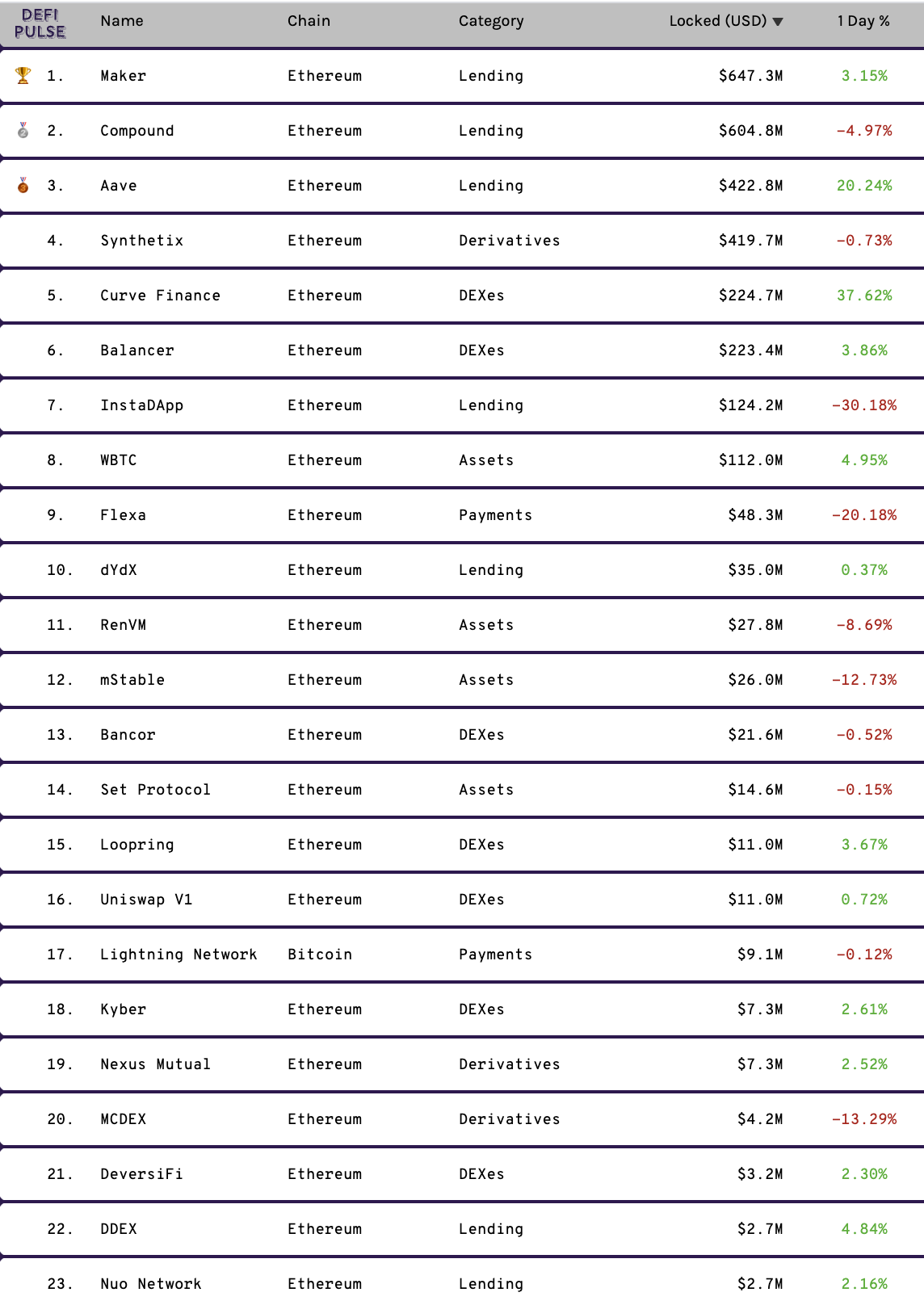Open the Compound project link
This screenshot has width=924, height=1305.
pyautogui.click(x=137, y=131)
